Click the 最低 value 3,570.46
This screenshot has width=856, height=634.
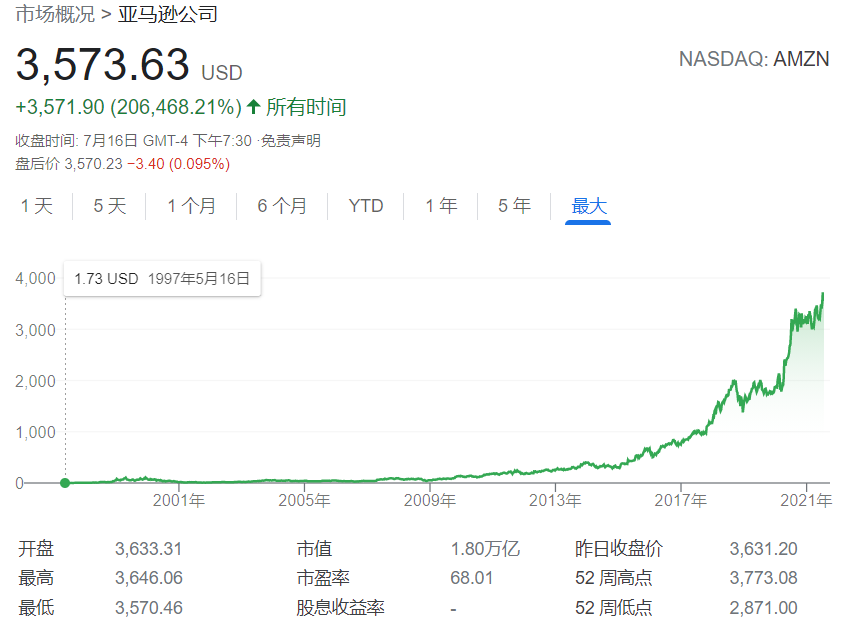point(148,608)
